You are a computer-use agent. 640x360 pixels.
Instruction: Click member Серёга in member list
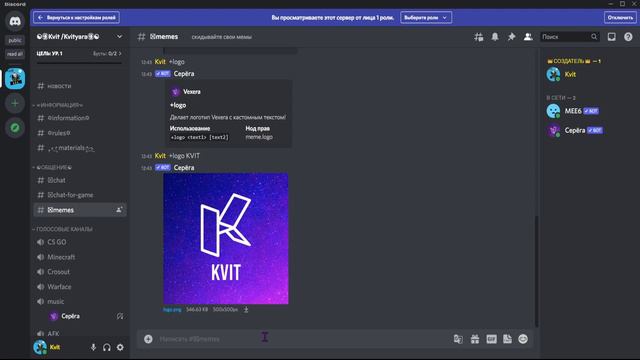588,131
